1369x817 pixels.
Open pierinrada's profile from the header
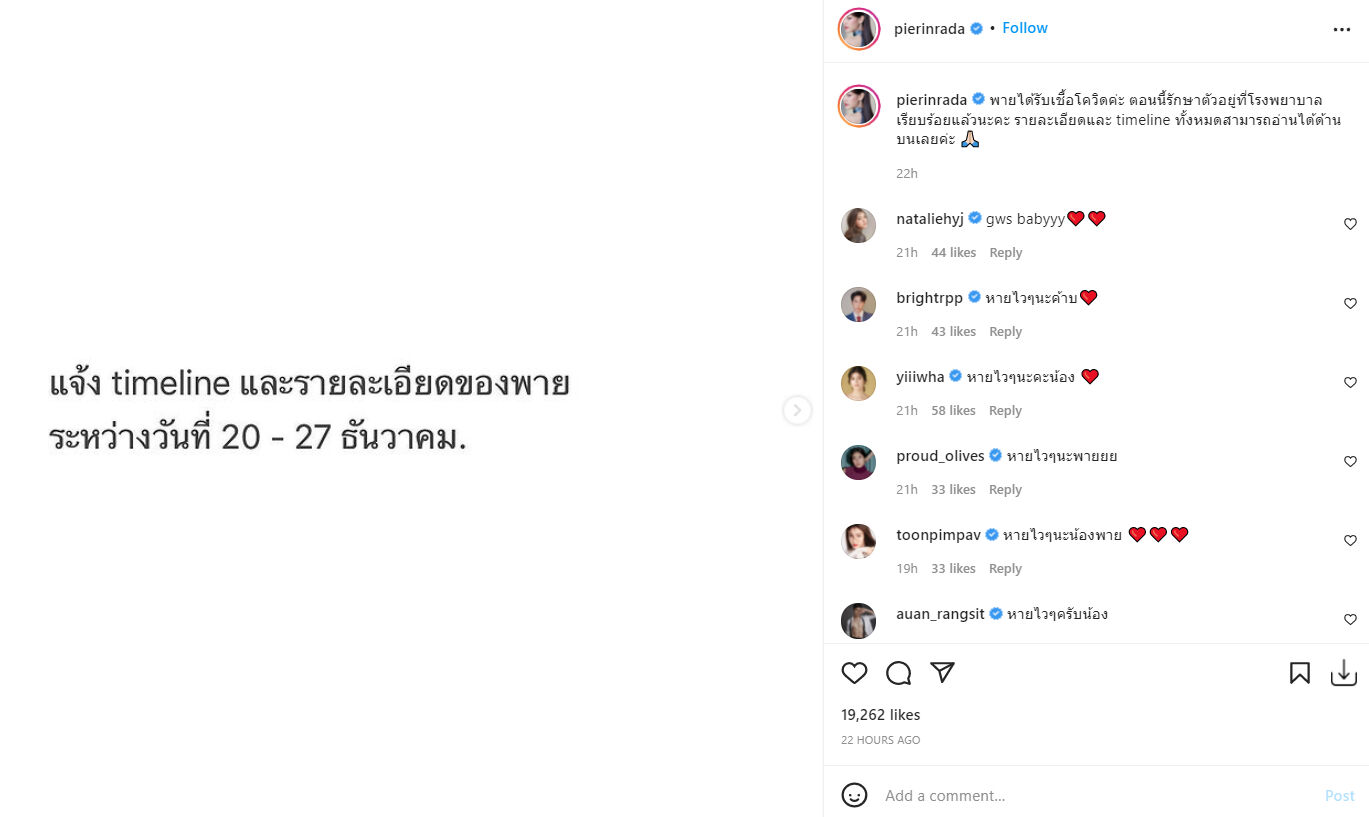point(932,28)
